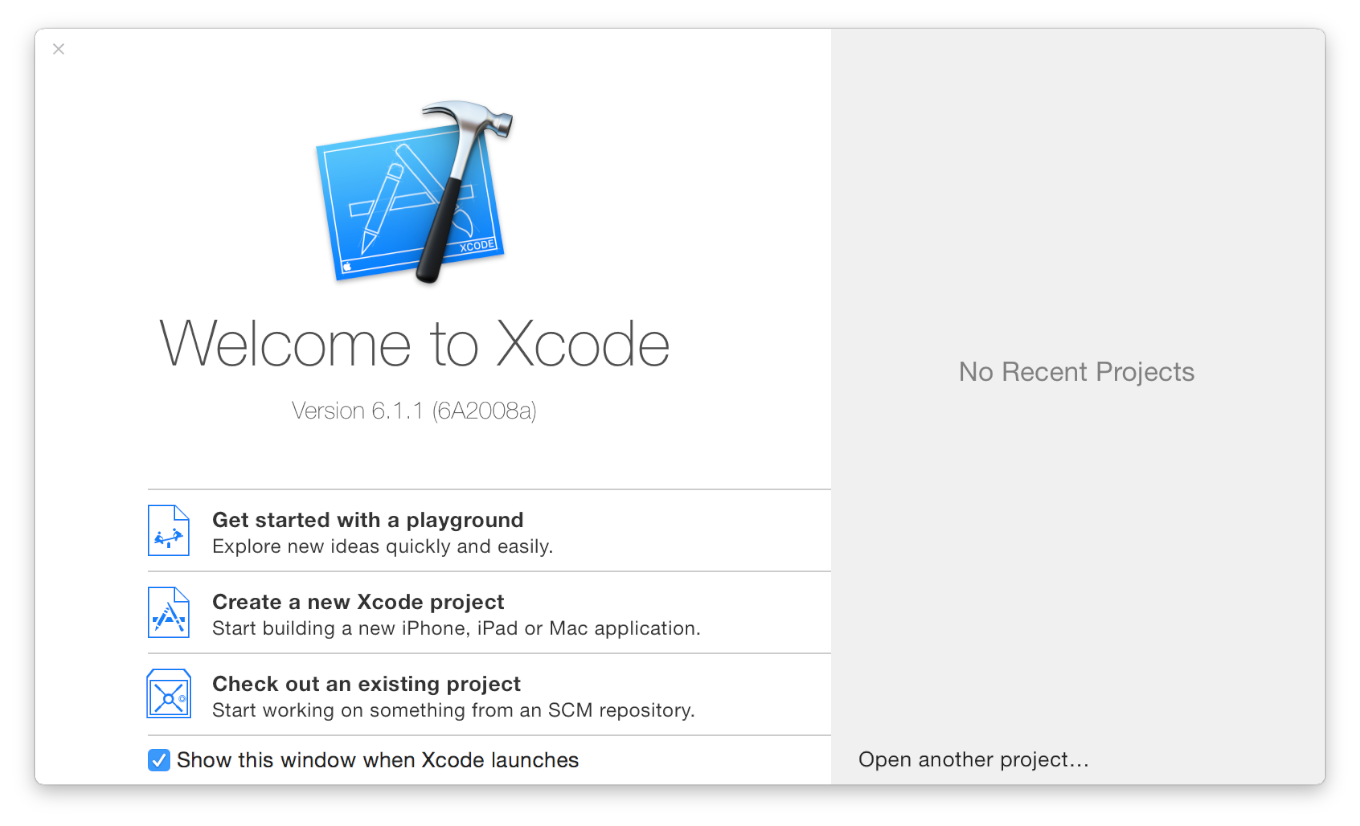
Task: Uncheck Show this window when Xcode launches
Action: (159, 760)
